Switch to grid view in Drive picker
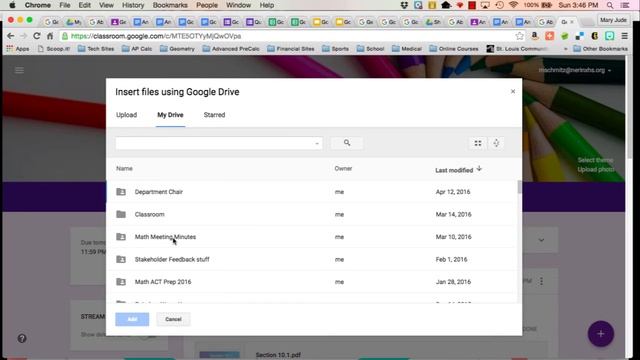 tap(478, 143)
